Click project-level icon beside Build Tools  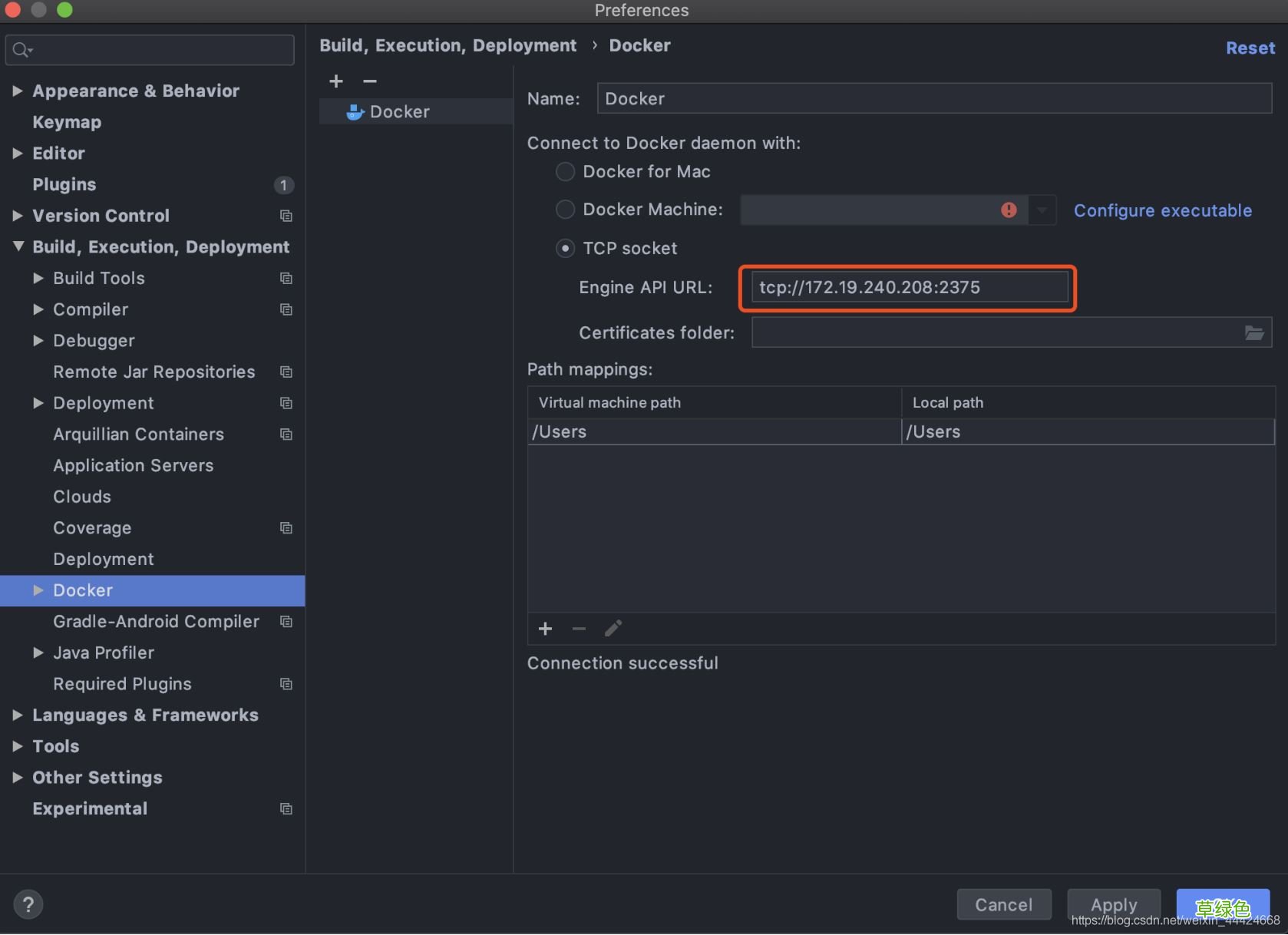tap(286, 279)
